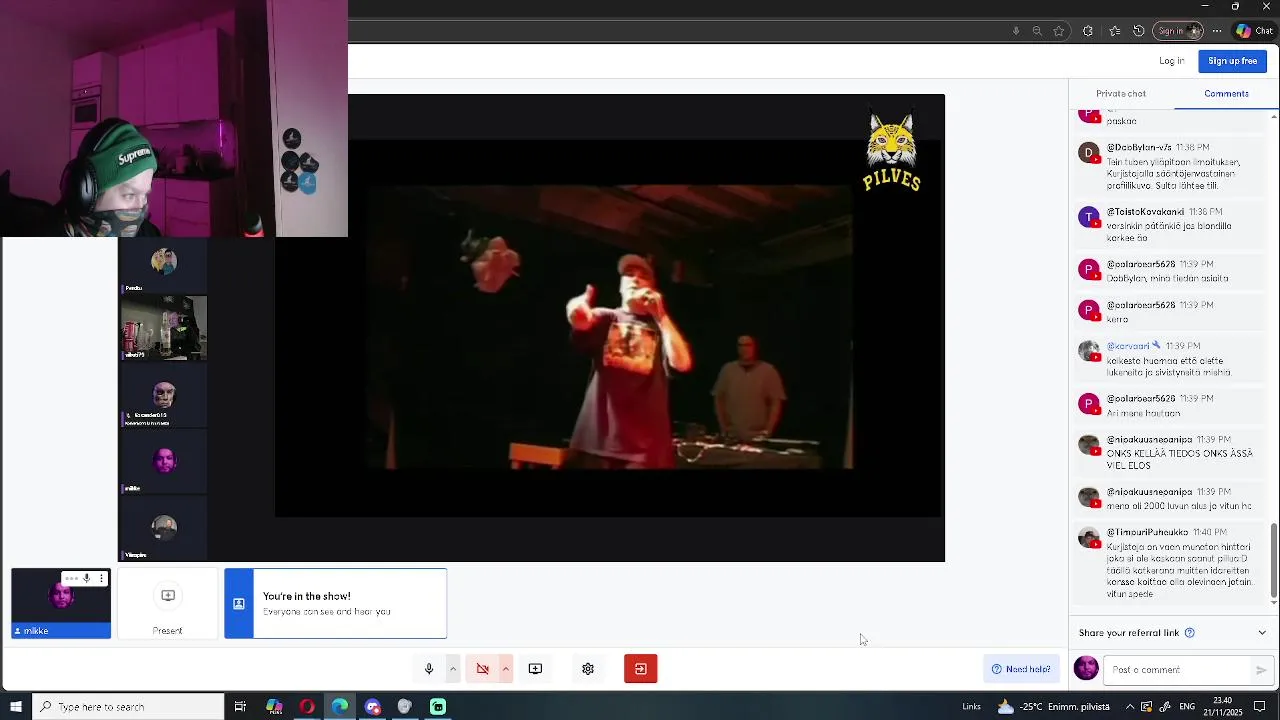Screen dimensions: 1280x720
Task: Open the weather widget showing -25°C
Action: click(1053, 707)
